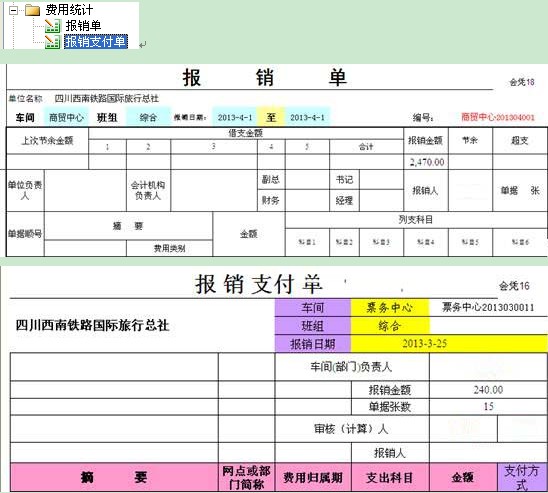The width and height of the screenshot is (548, 493).
Task: Click the pink 摘要 column header
Action: 114,477
